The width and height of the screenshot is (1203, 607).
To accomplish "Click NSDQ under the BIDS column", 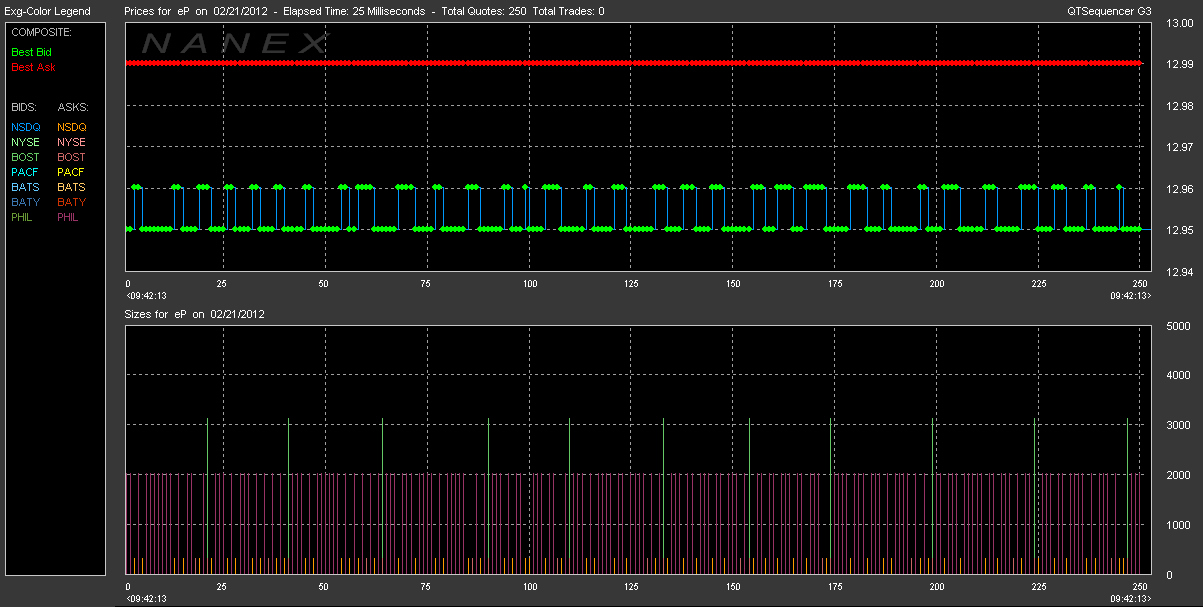I will pos(25,127).
